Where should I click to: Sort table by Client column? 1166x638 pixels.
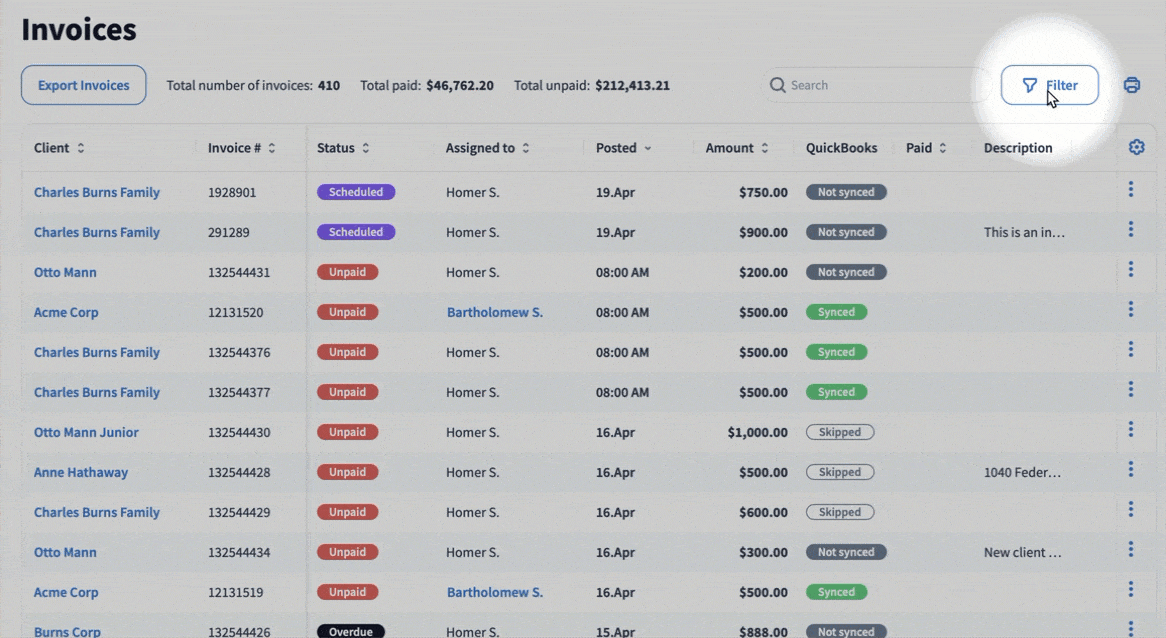click(59, 148)
